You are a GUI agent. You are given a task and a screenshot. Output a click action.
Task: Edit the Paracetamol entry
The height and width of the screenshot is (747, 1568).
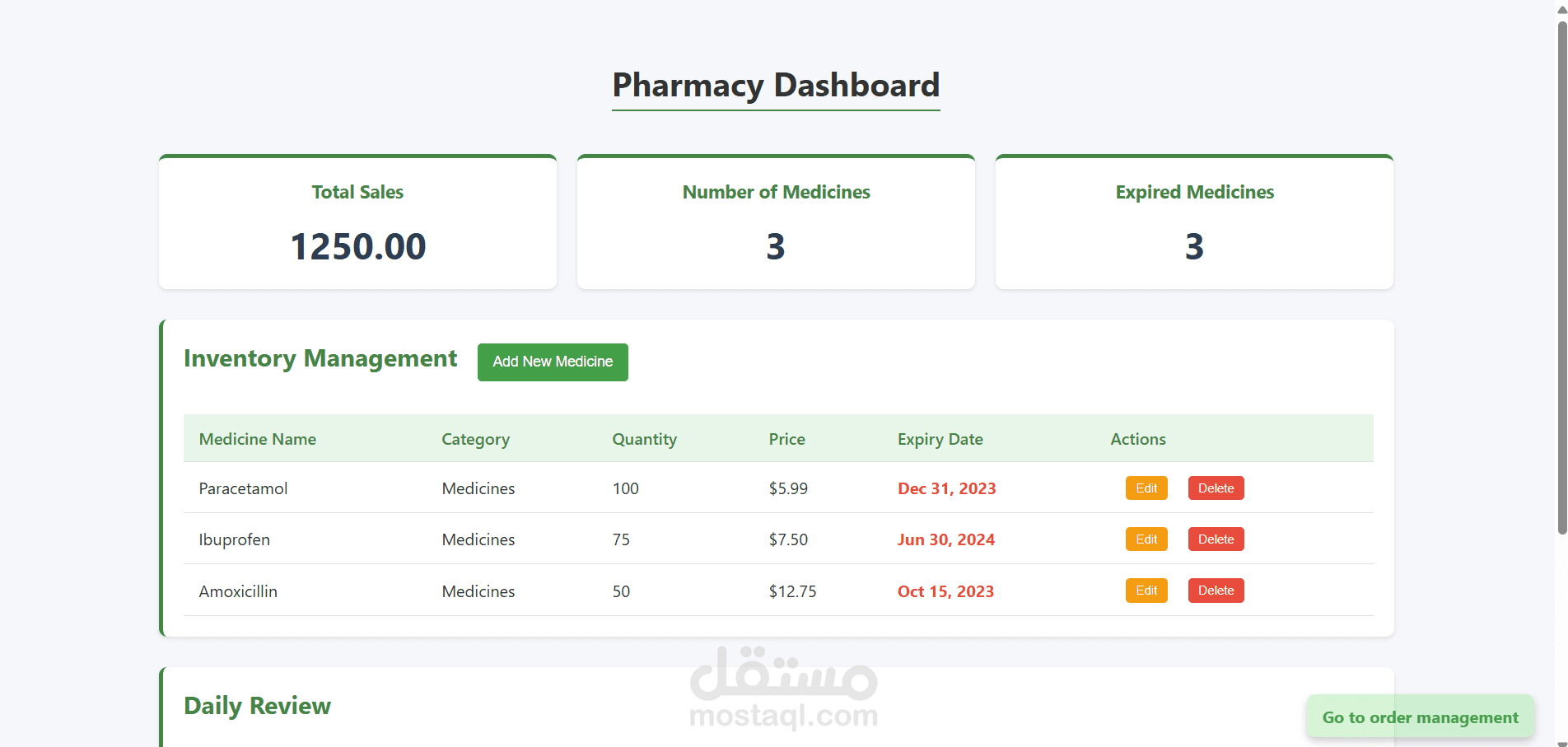(x=1146, y=488)
